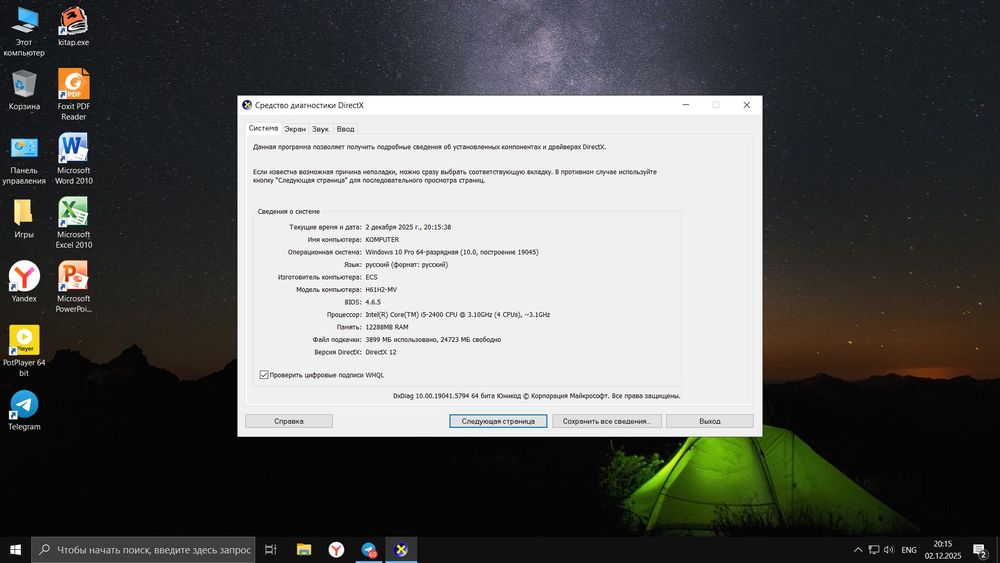
Task: Minimize the DirectX diagnostic window
Action: (x=686, y=105)
